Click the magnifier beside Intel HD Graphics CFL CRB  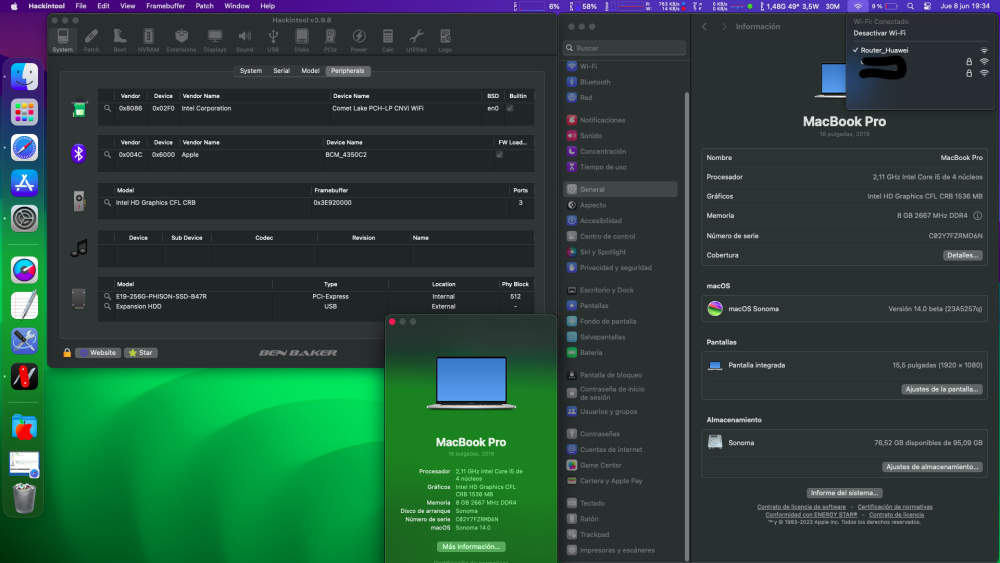click(x=107, y=203)
